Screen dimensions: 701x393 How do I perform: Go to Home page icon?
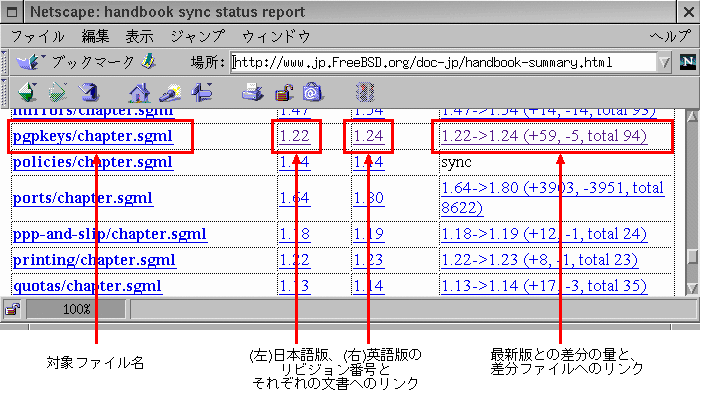(x=139, y=93)
